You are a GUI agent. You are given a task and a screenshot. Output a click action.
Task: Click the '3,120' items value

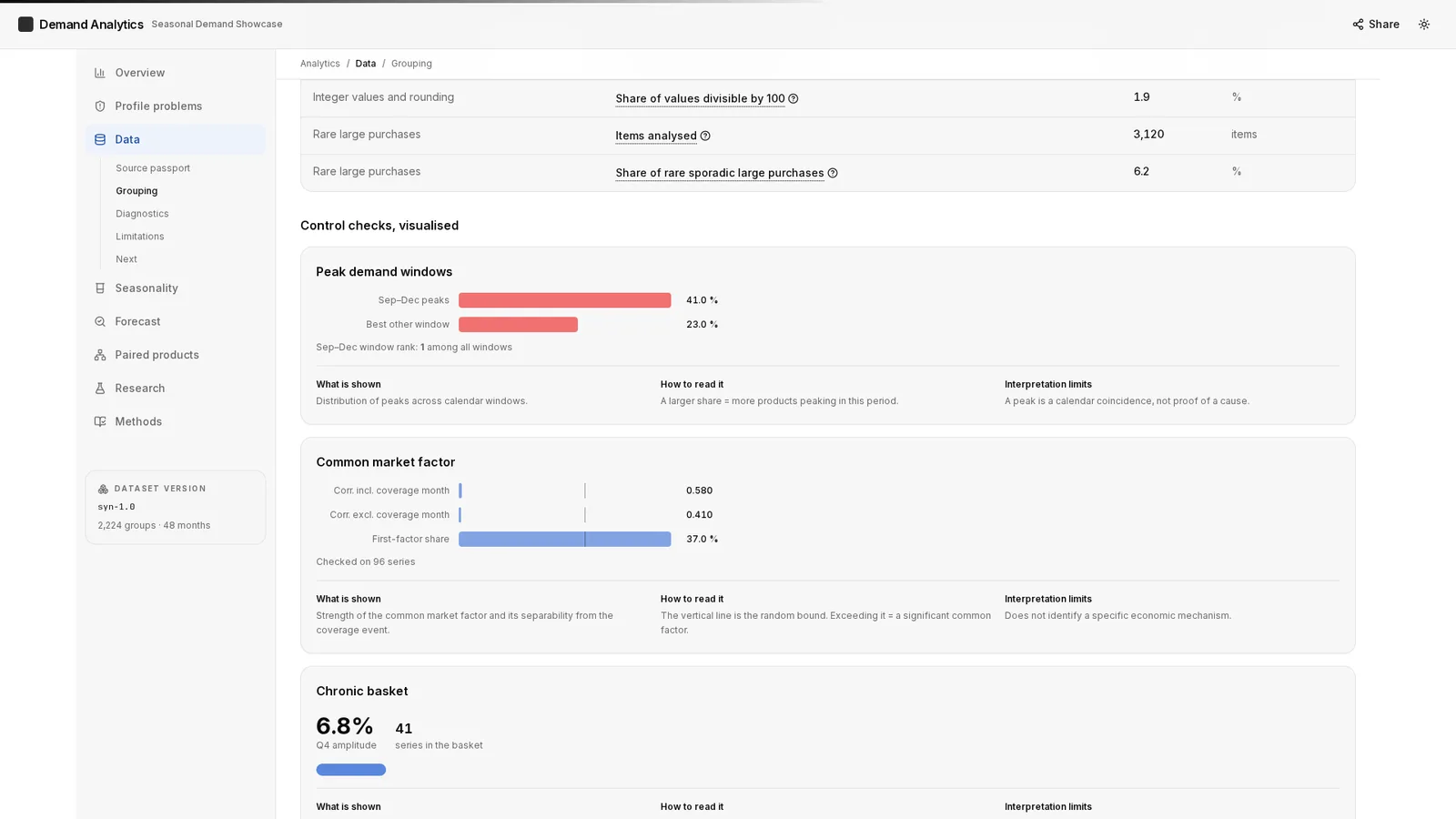pos(1148,135)
